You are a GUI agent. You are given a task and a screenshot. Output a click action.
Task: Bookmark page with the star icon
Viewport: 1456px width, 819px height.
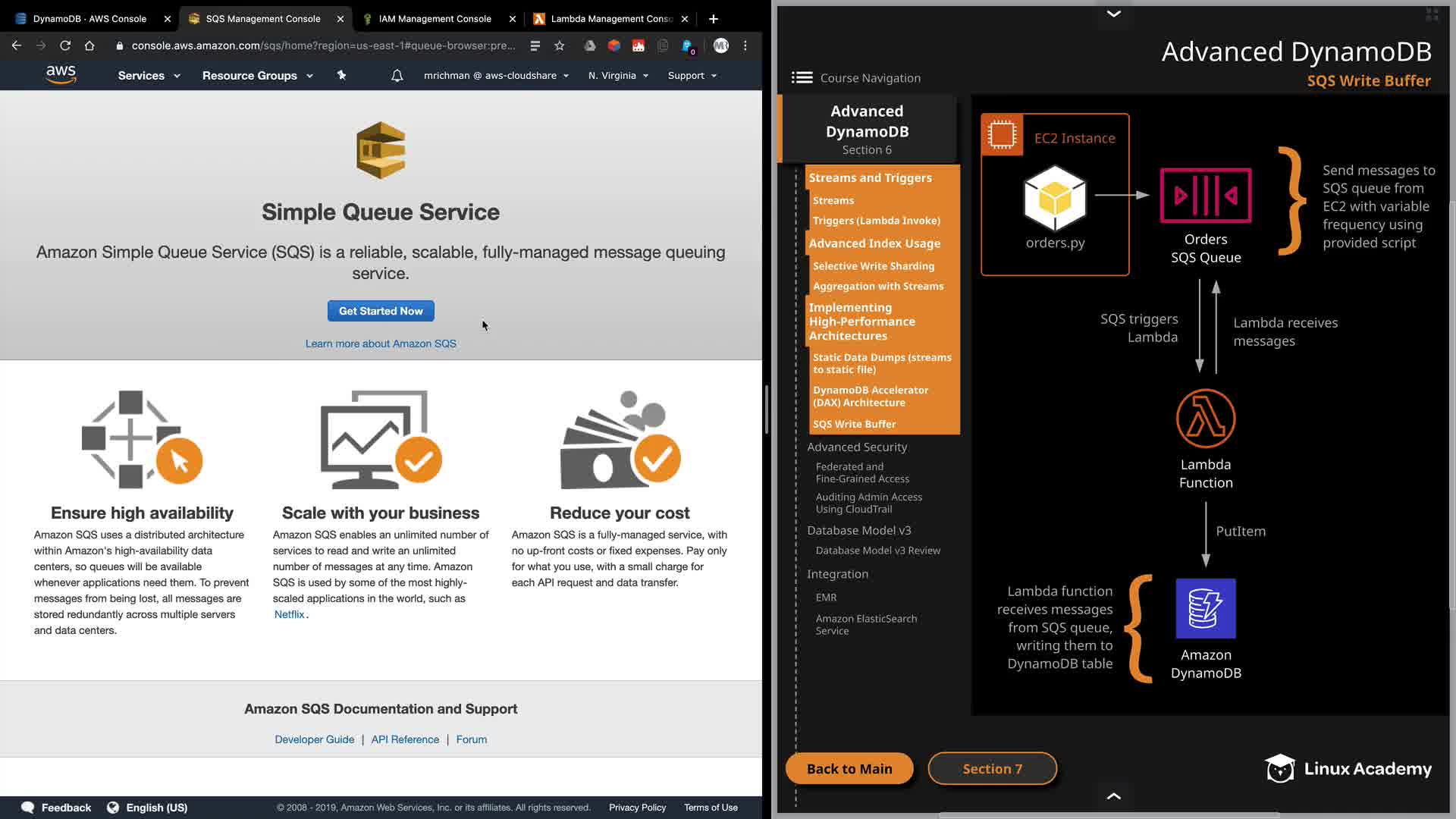point(560,45)
